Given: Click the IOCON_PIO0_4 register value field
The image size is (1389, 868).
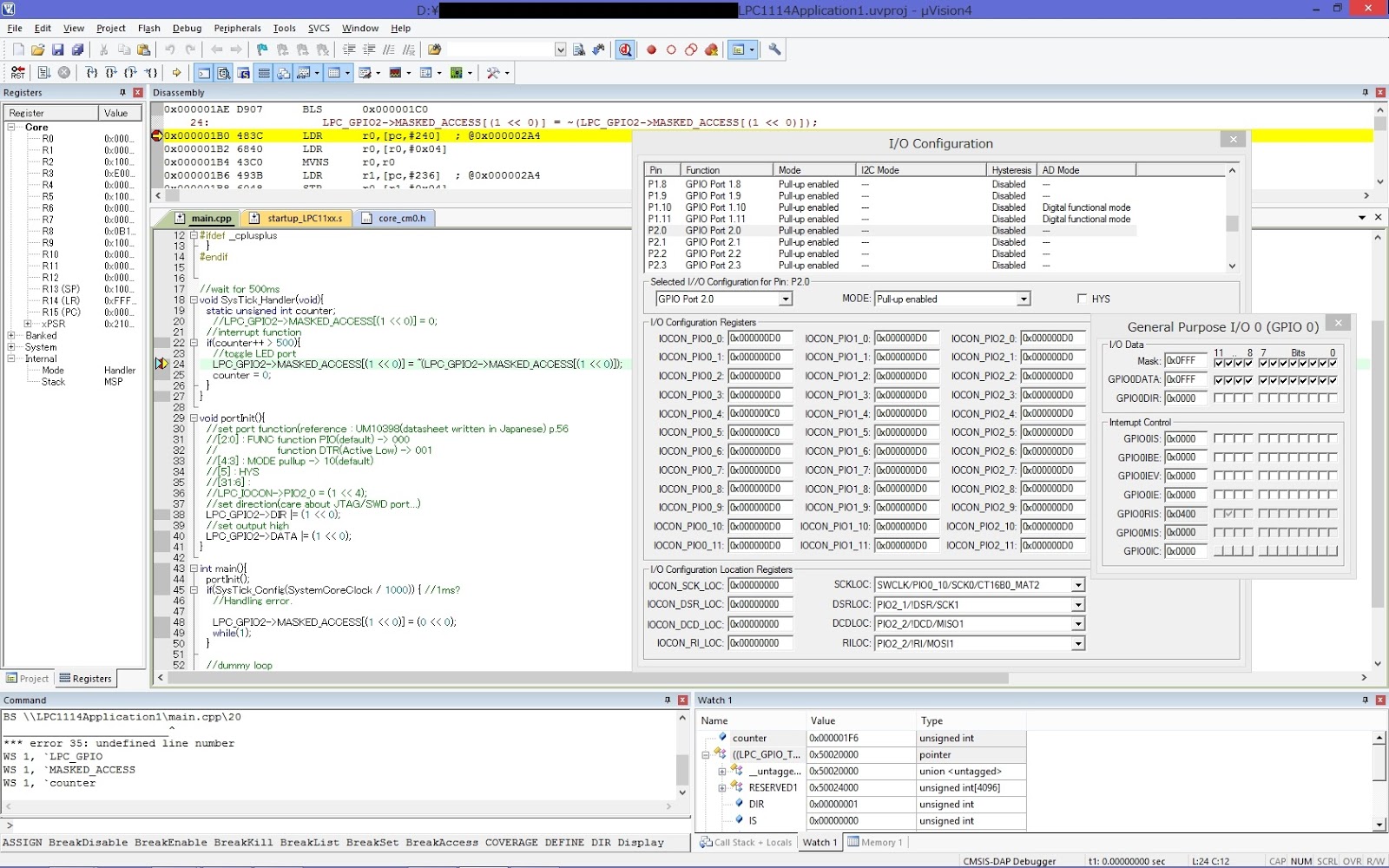Looking at the screenshot, I should 760,414.
